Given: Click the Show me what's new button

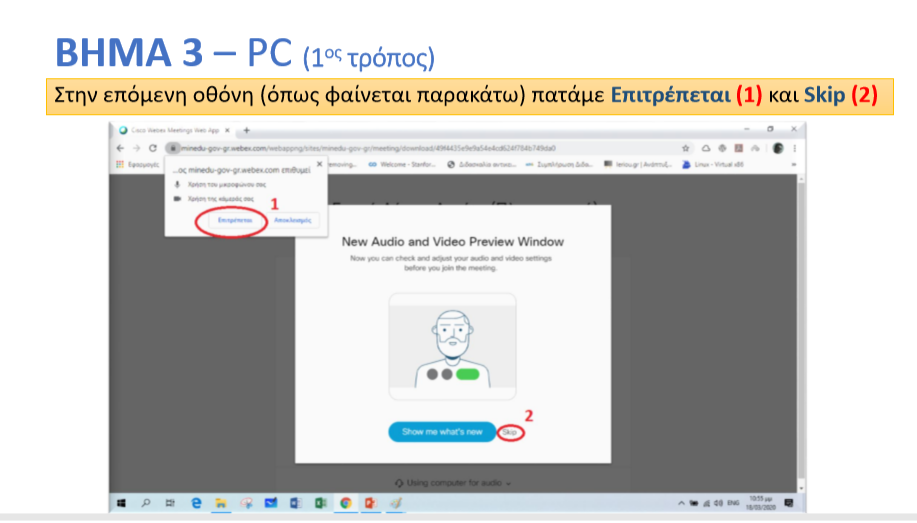Looking at the screenshot, I should pyautogui.click(x=442, y=432).
